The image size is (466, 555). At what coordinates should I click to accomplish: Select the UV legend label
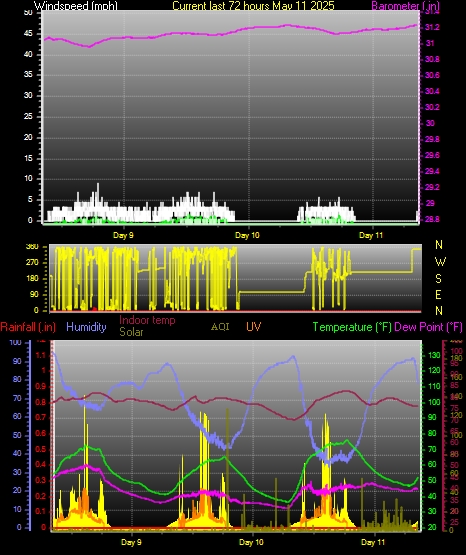(x=253, y=326)
